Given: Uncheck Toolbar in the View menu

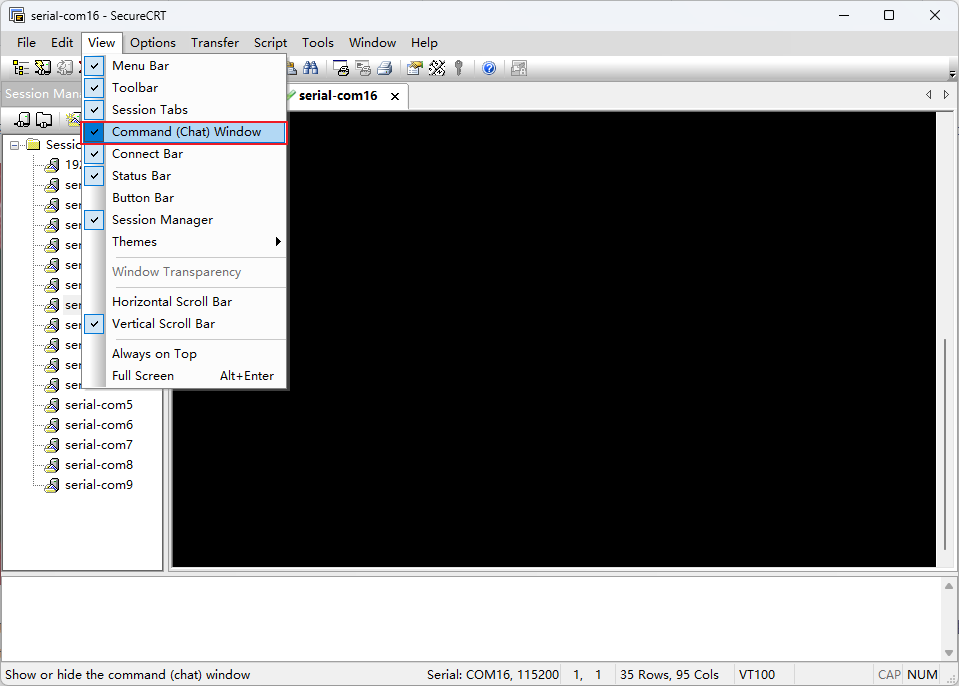Looking at the screenshot, I should (185, 87).
